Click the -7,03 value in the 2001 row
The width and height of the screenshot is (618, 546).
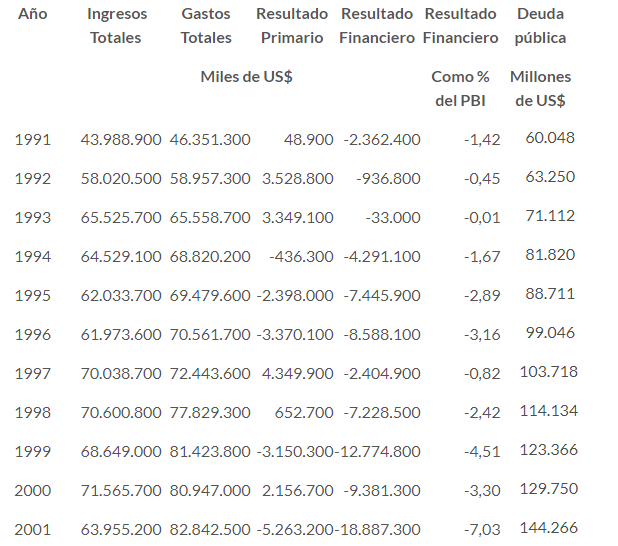coord(482,529)
